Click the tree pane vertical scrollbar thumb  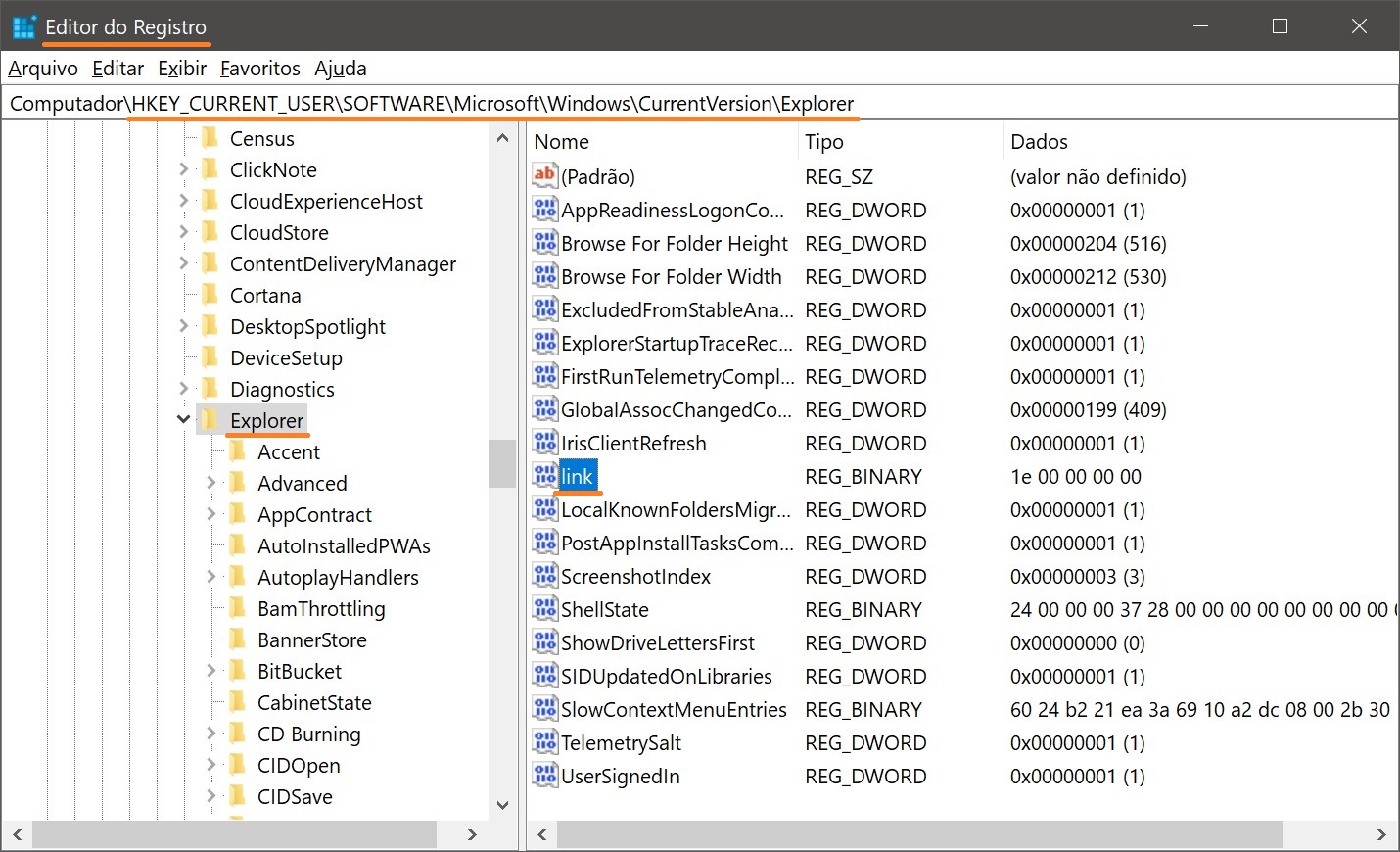(x=502, y=463)
